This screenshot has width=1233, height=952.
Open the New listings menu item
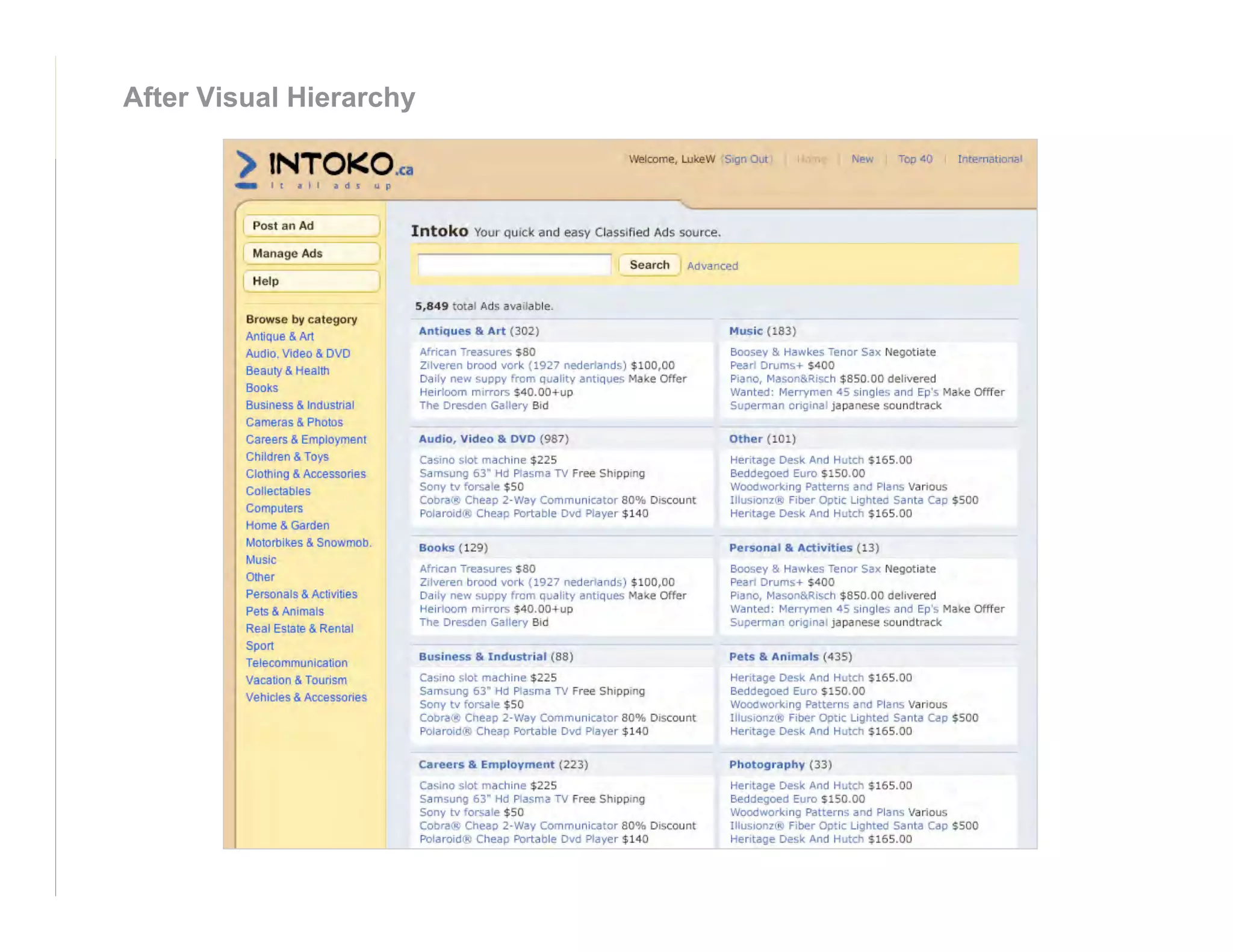click(x=862, y=159)
